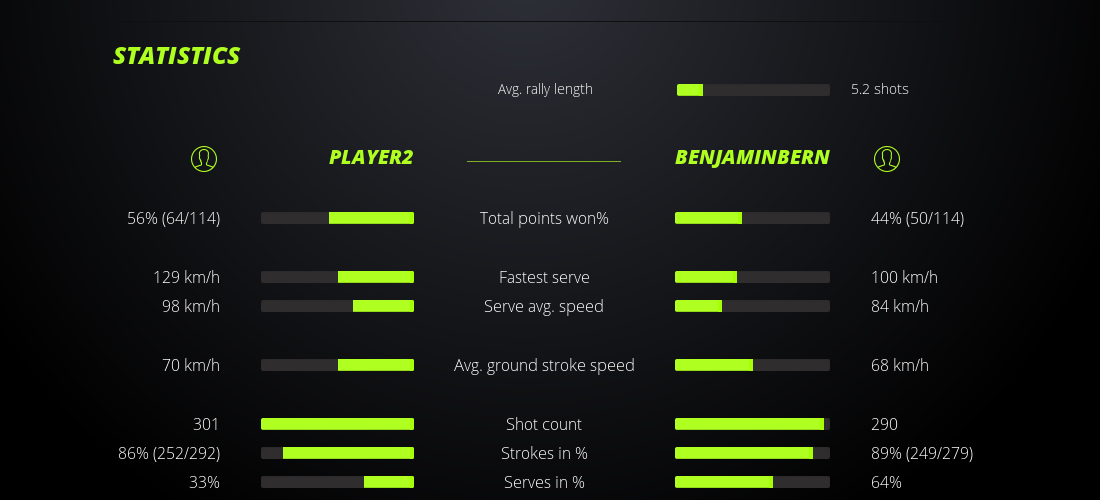
Task: Click PLAYER2's Fastest serve bar
Action: [x=337, y=277]
